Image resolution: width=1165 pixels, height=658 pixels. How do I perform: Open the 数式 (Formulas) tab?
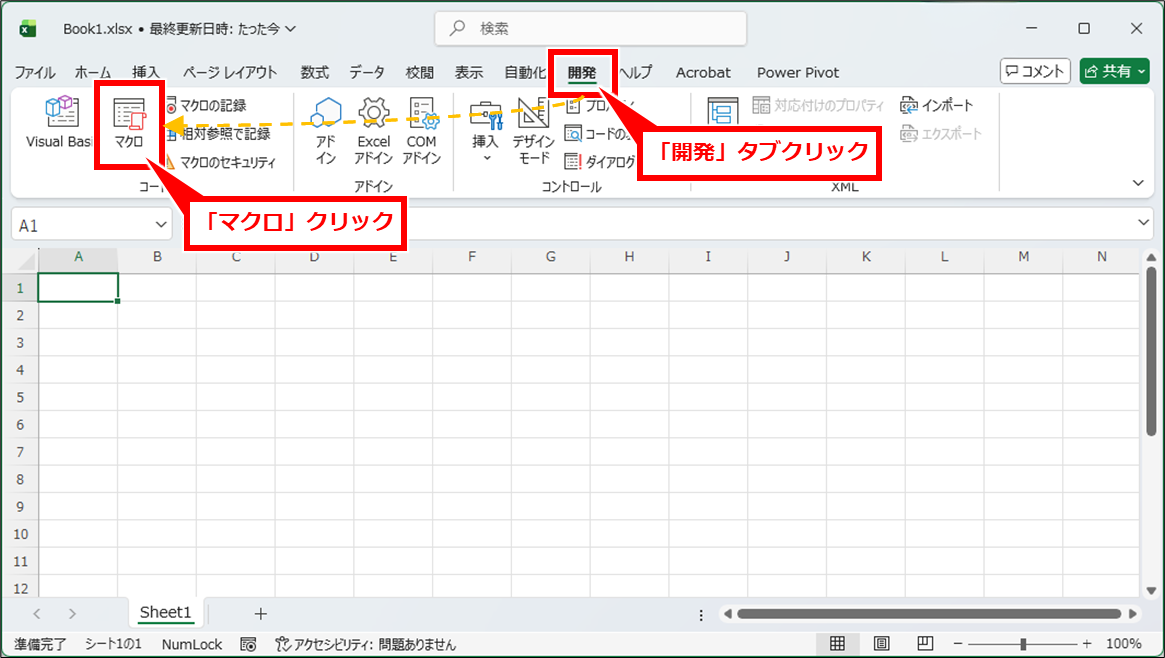click(315, 72)
